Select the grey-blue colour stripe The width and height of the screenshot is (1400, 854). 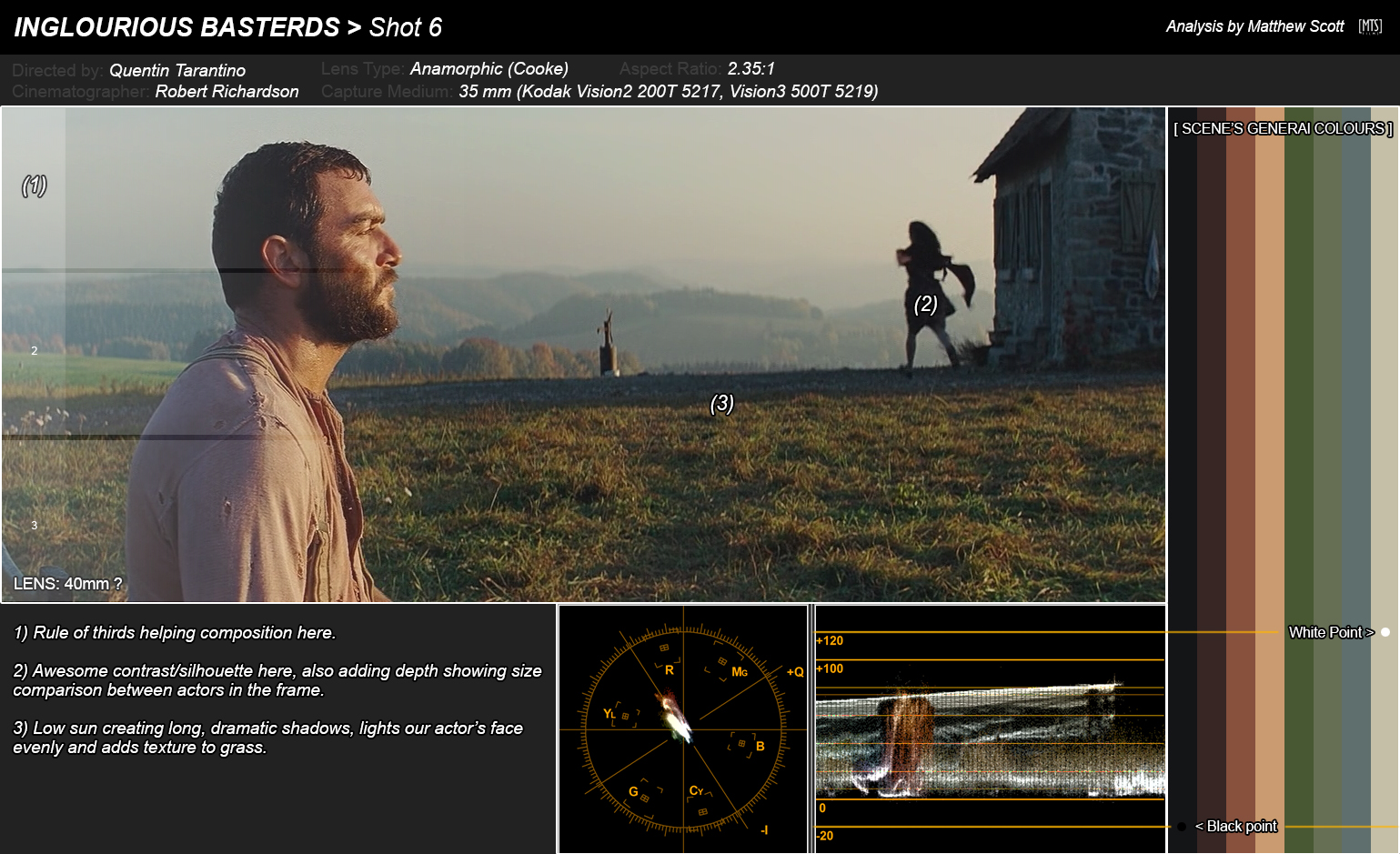1356,480
